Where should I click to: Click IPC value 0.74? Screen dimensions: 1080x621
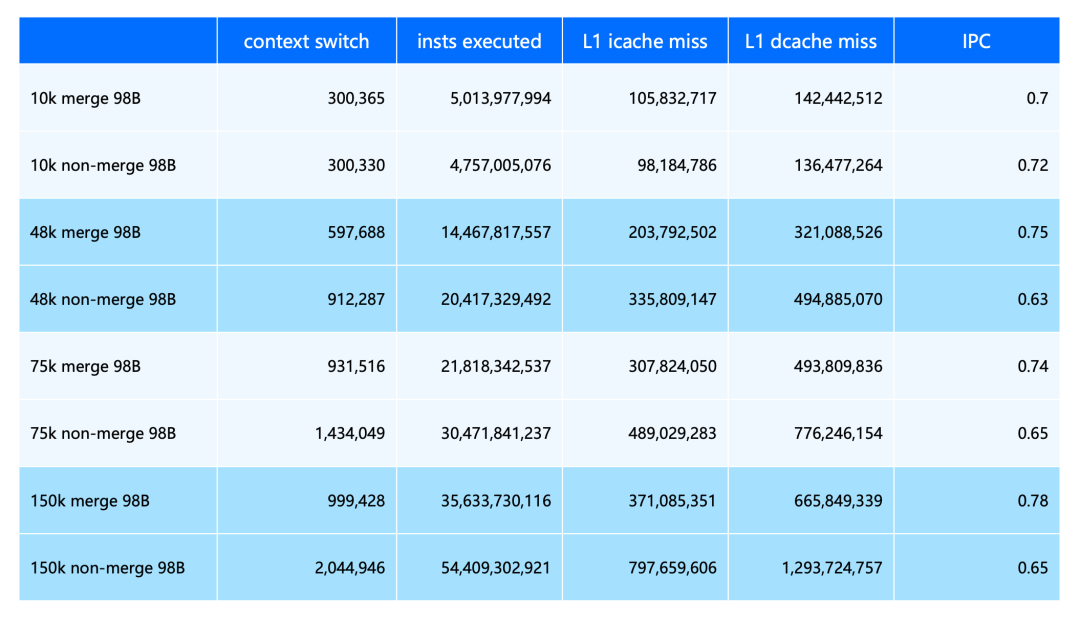tap(1033, 366)
